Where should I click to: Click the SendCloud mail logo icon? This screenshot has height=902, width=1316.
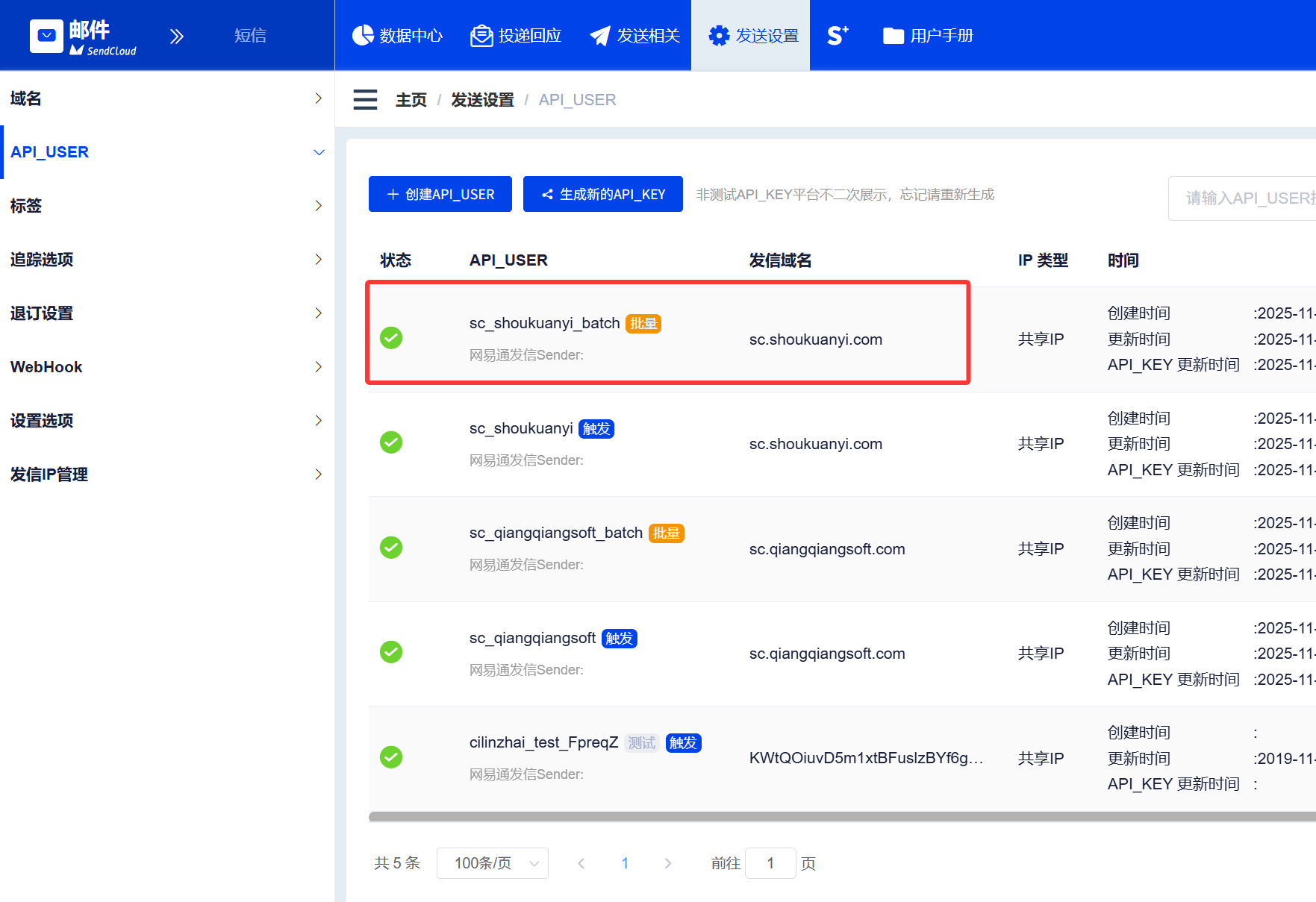point(47,36)
